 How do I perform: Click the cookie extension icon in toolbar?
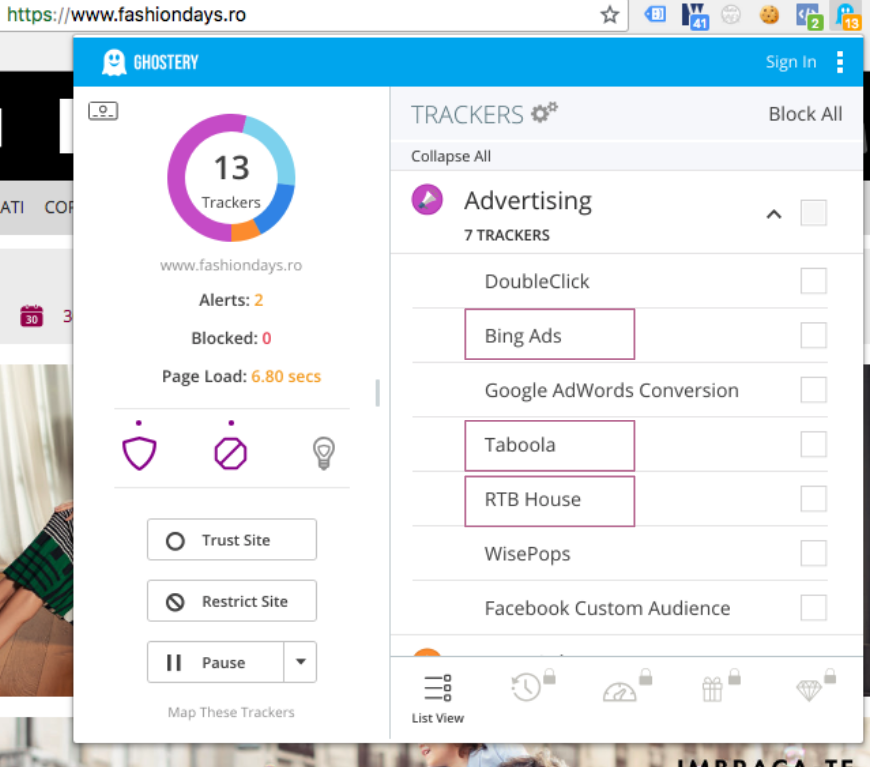click(x=769, y=14)
